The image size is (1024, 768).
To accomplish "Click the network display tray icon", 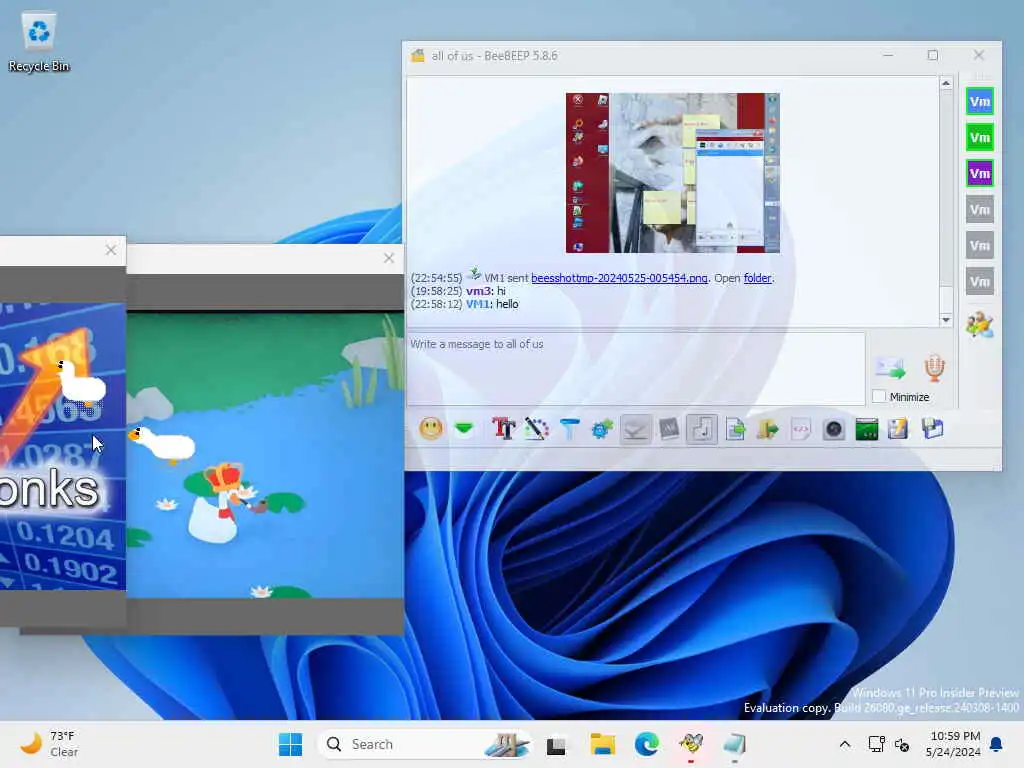I will pos(876,744).
